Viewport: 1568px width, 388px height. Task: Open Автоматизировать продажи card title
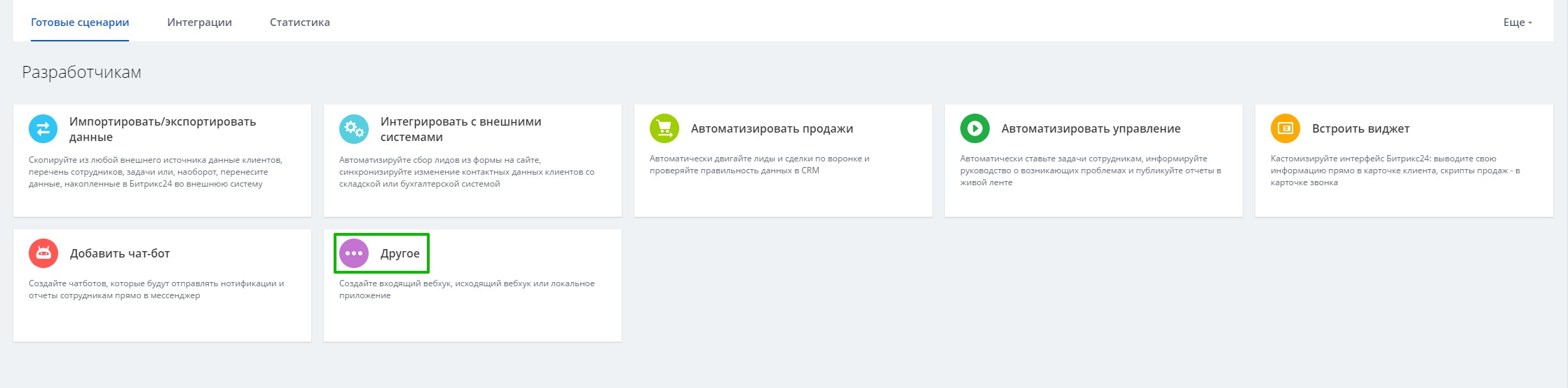coord(772,128)
